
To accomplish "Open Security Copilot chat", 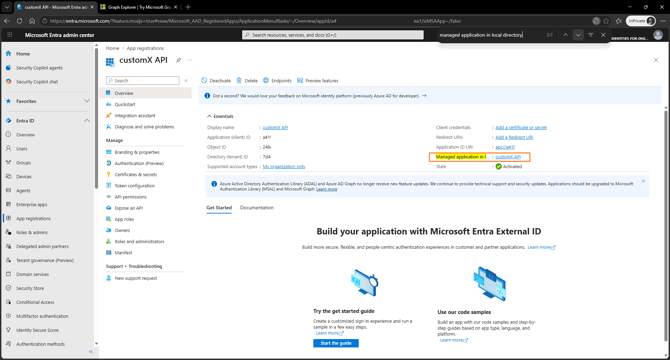I will click(x=37, y=82).
